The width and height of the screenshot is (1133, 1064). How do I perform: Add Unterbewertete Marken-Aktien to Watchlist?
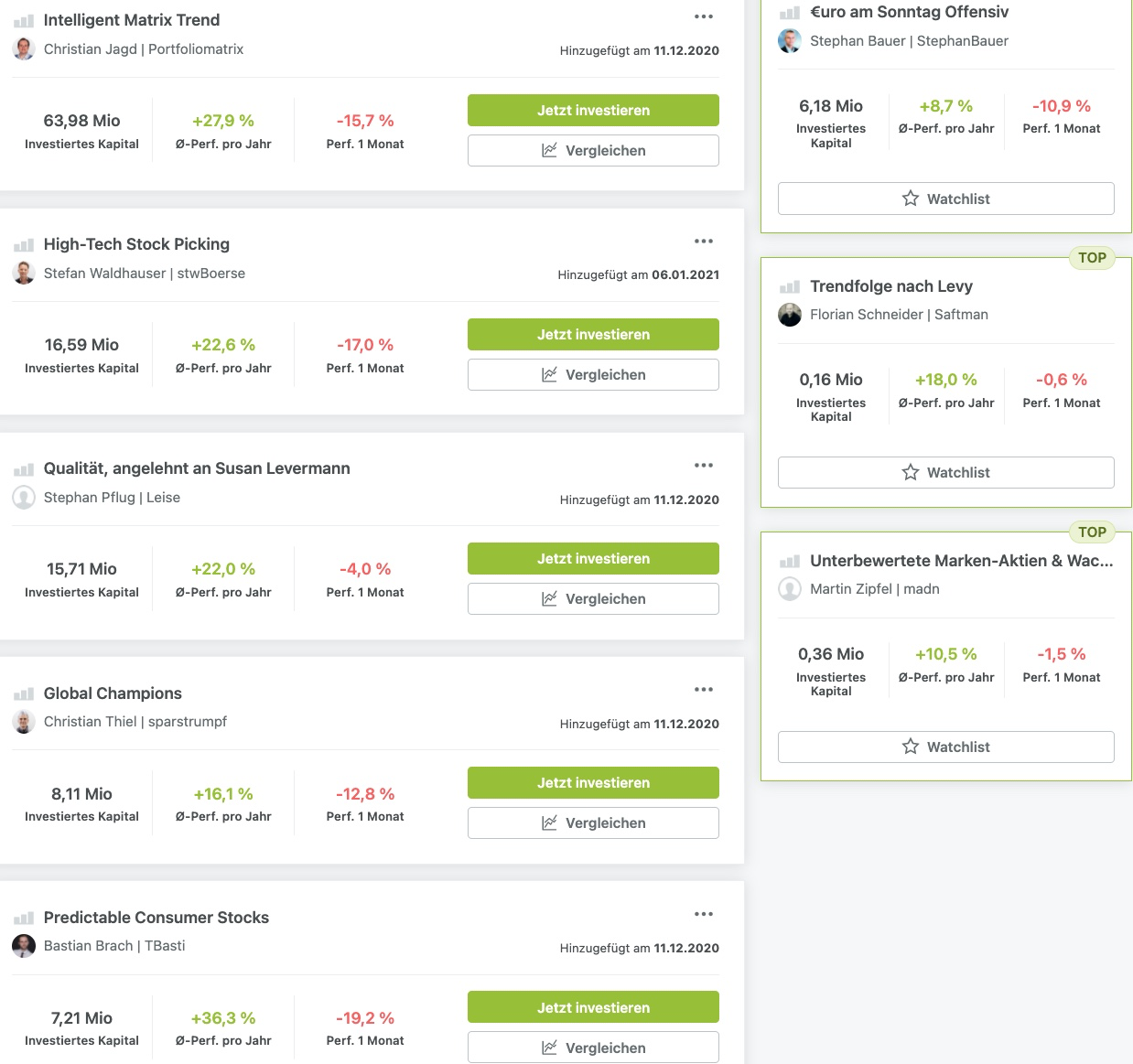[945, 747]
